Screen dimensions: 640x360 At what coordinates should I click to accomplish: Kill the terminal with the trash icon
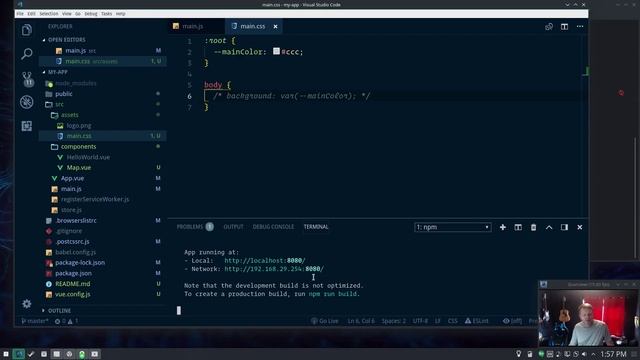pos(533,227)
